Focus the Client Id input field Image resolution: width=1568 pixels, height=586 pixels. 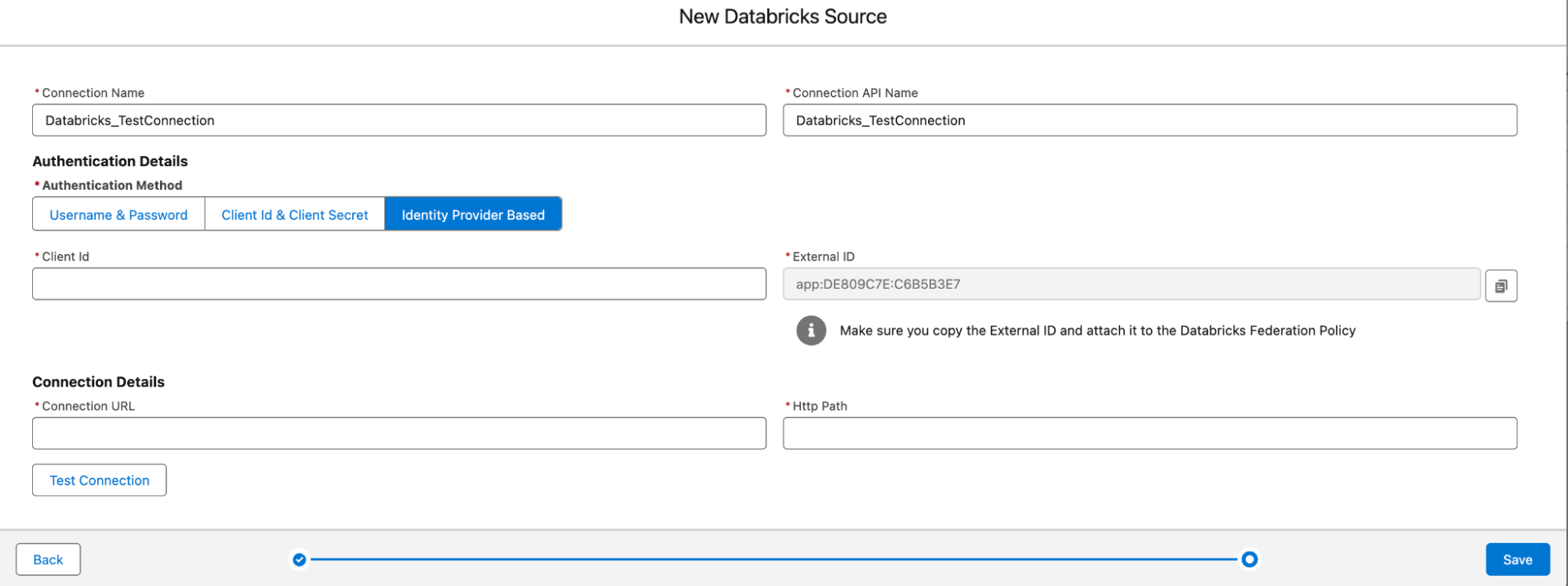tap(399, 284)
